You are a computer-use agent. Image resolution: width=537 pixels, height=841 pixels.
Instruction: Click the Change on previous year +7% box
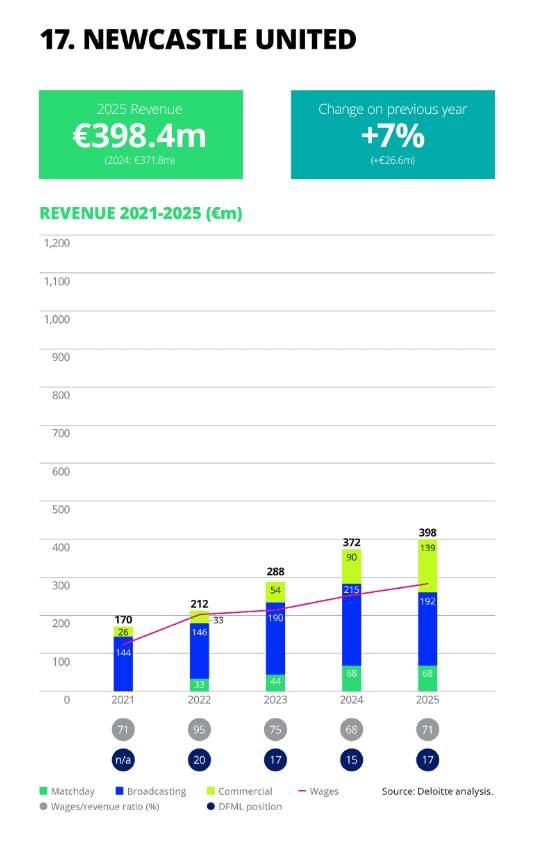coord(393,135)
